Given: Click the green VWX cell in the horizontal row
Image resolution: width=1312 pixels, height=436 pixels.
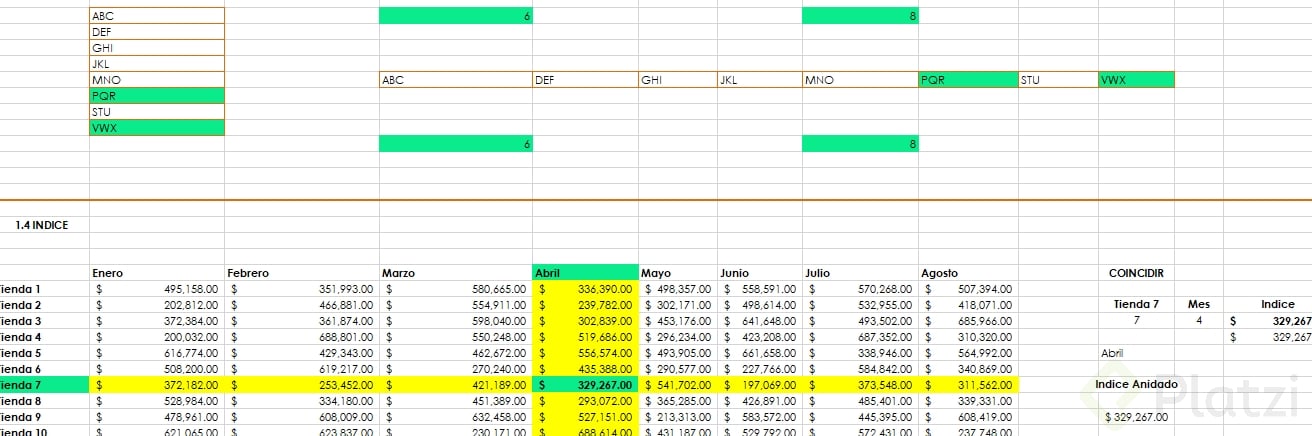Looking at the screenshot, I should (x=1136, y=80).
